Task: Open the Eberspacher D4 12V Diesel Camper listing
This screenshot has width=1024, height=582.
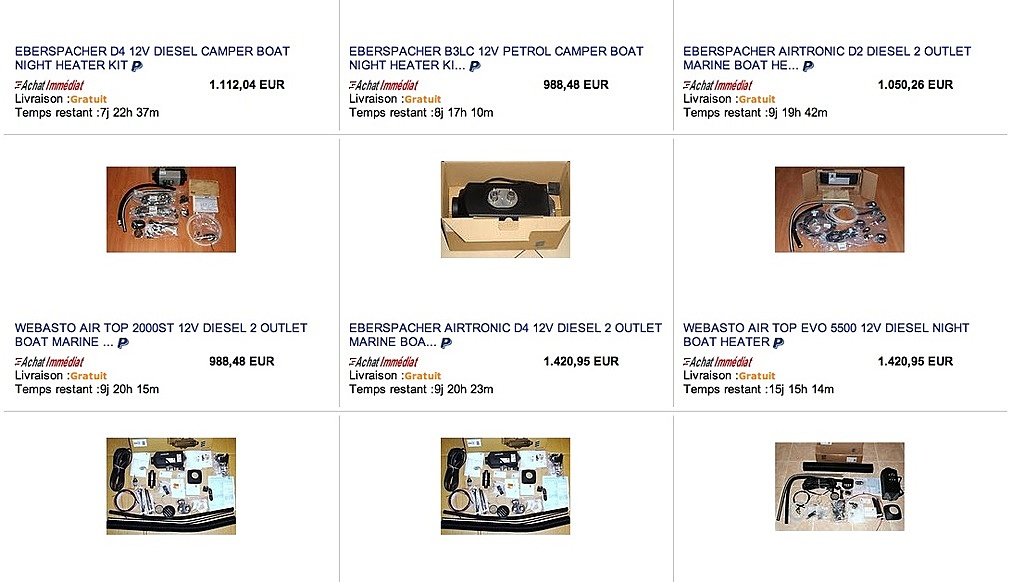Action: tap(152, 58)
